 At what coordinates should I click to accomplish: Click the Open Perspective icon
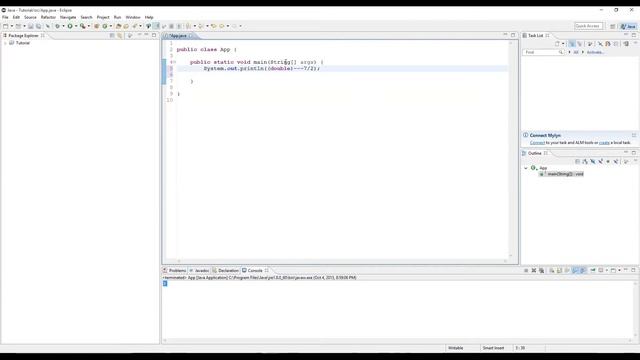613,26
